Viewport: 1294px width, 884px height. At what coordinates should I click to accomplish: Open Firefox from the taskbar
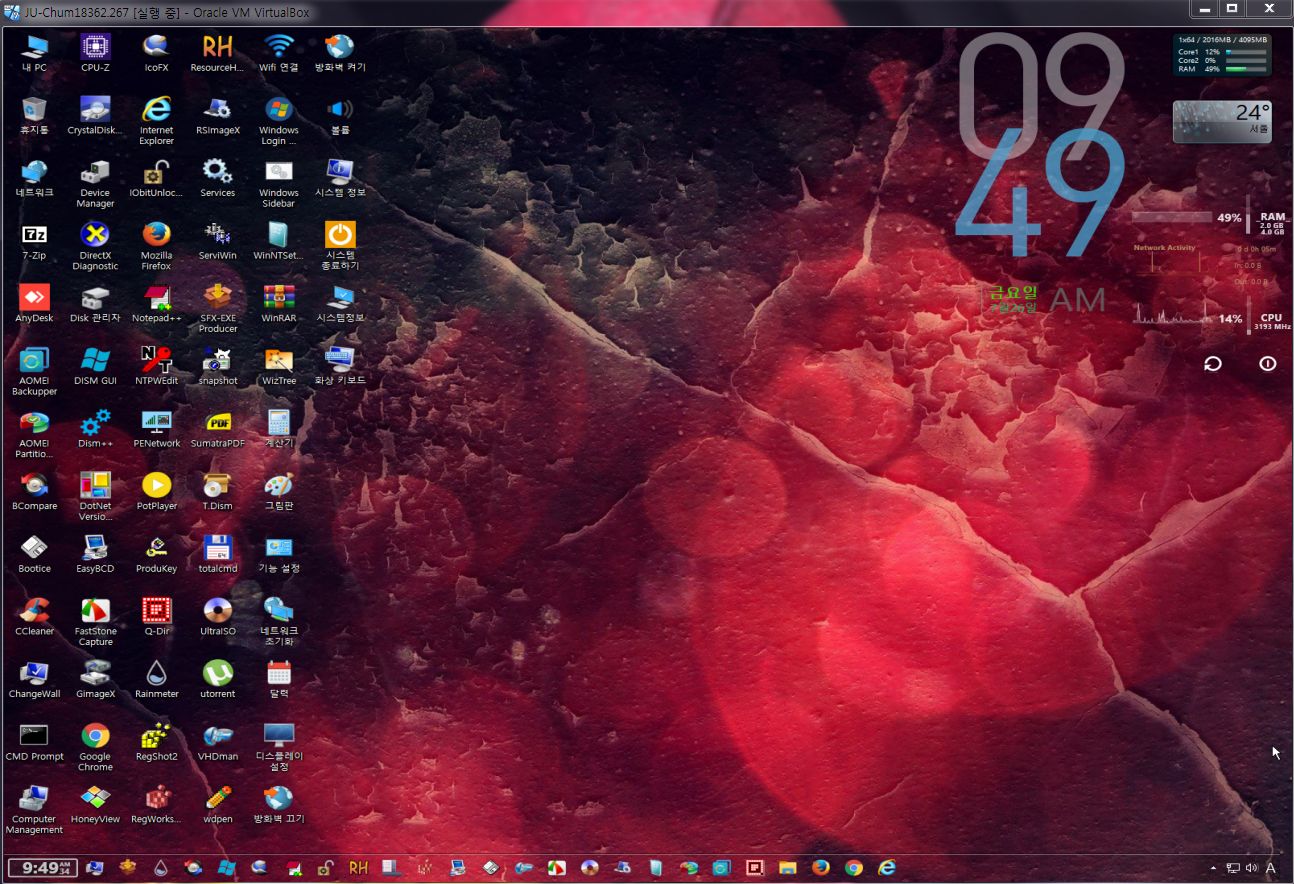[821, 868]
